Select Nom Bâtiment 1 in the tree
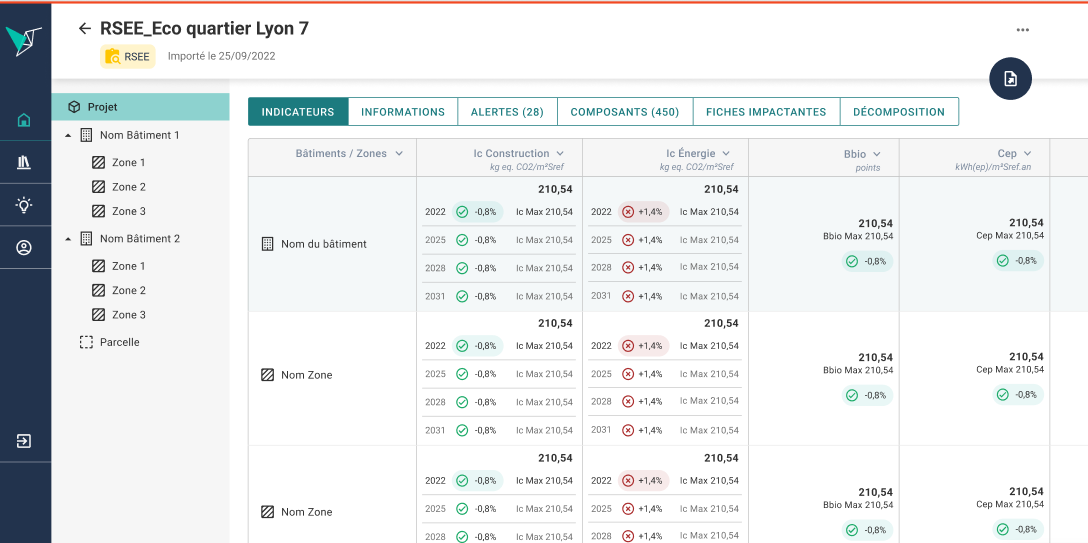The image size is (1088, 543). point(139,135)
